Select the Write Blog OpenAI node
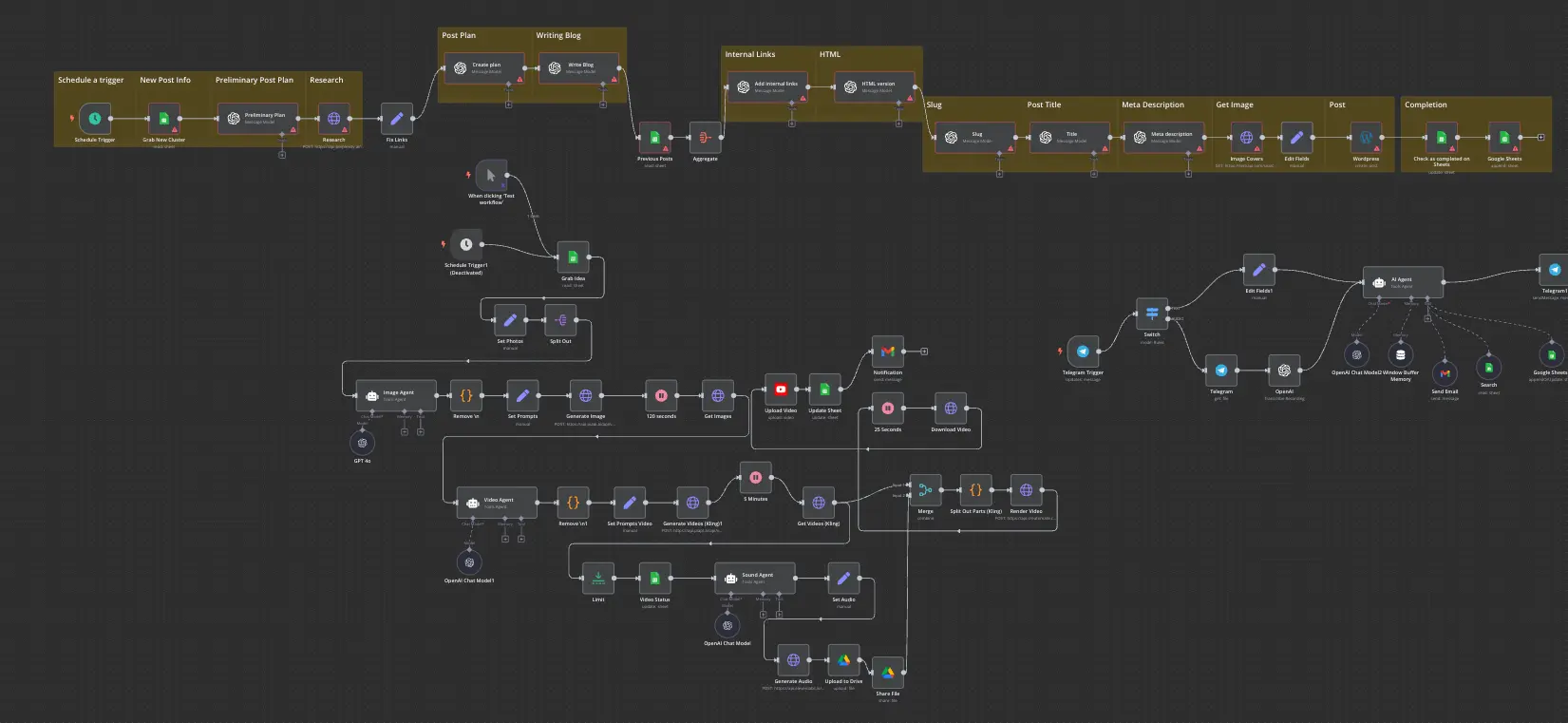The image size is (1568, 723). click(x=579, y=68)
